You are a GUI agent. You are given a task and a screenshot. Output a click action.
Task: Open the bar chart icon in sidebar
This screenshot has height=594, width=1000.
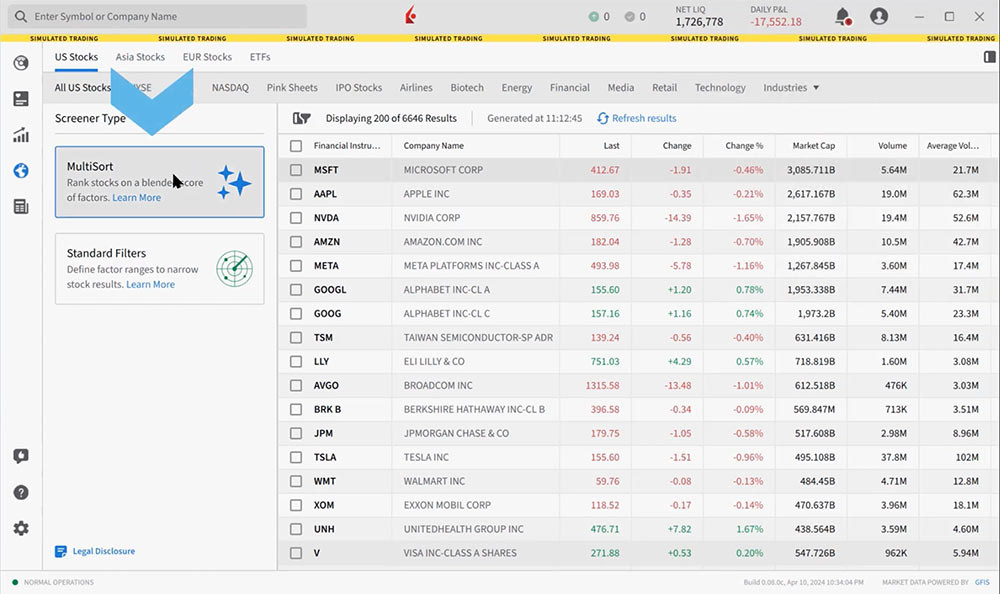click(21, 135)
